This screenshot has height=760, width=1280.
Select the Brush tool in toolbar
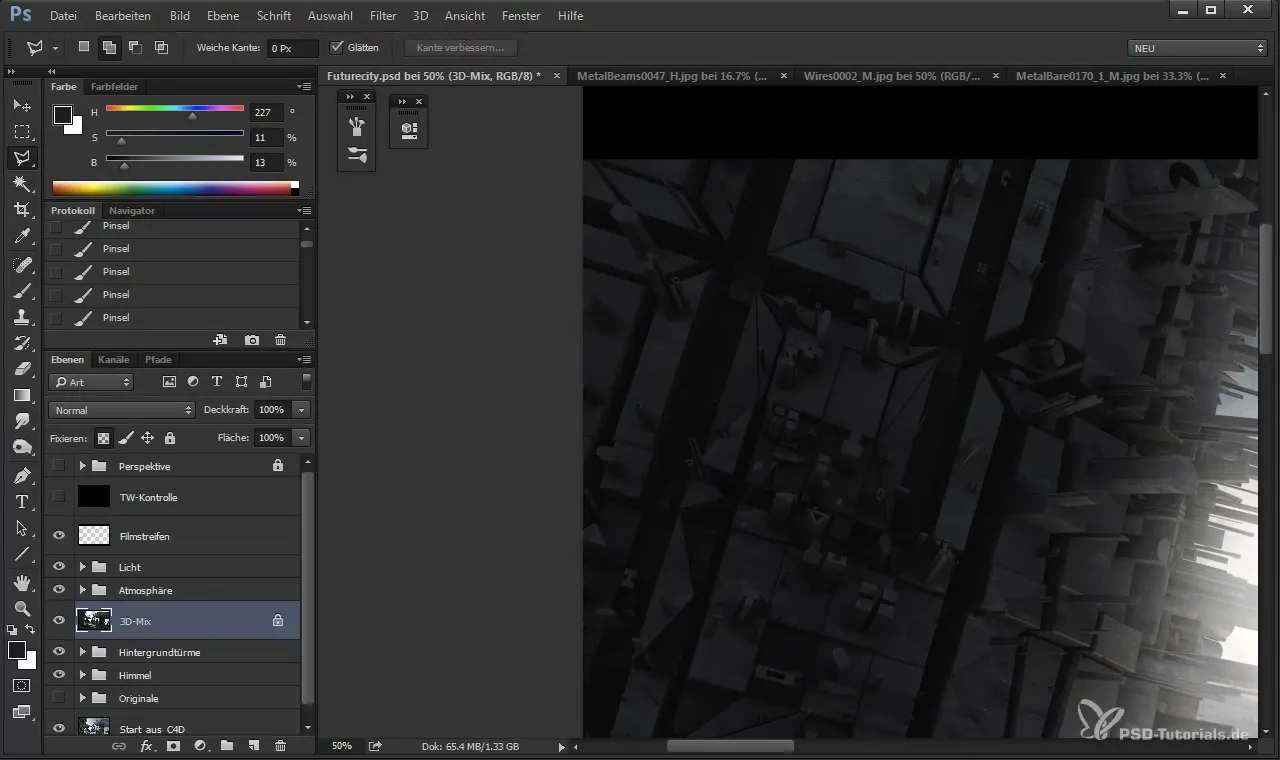click(22, 291)
